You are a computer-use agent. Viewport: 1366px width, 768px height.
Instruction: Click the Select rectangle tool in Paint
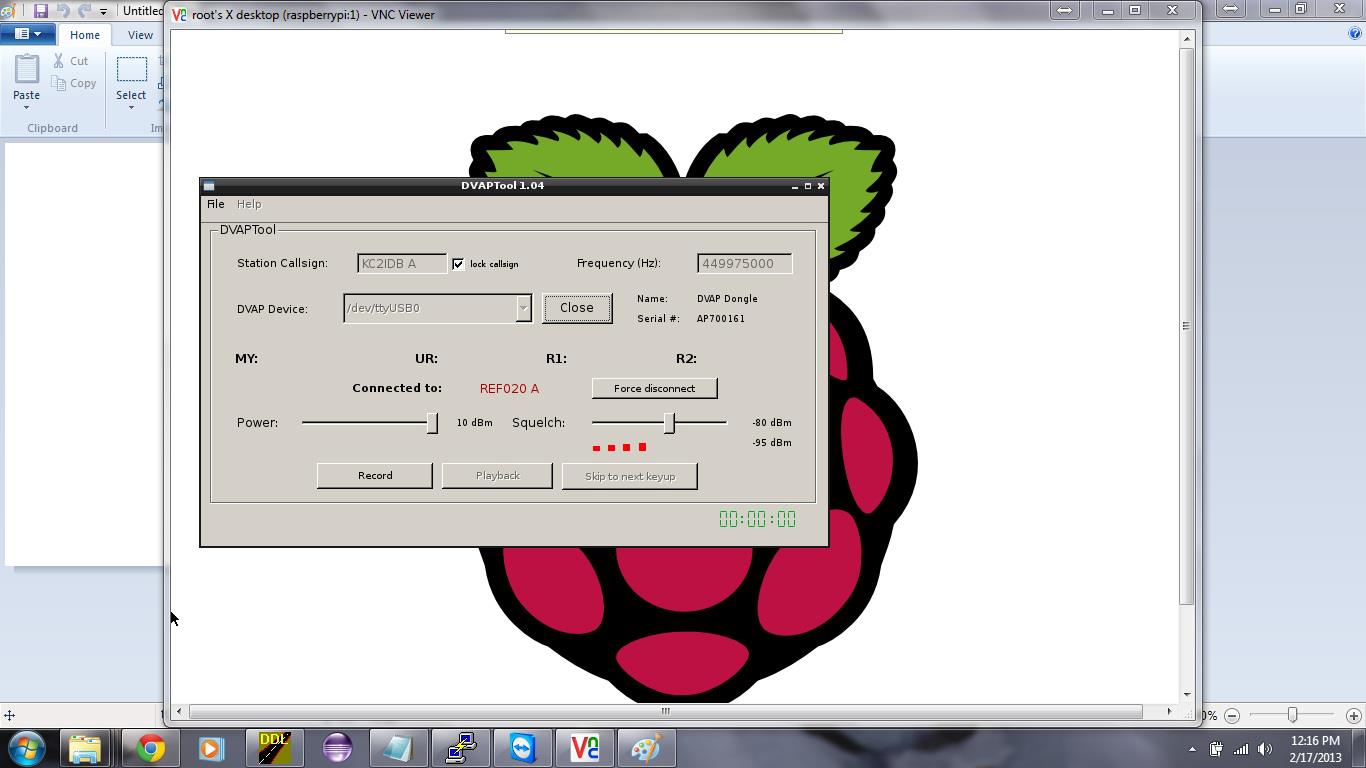[x=131, y=69]
